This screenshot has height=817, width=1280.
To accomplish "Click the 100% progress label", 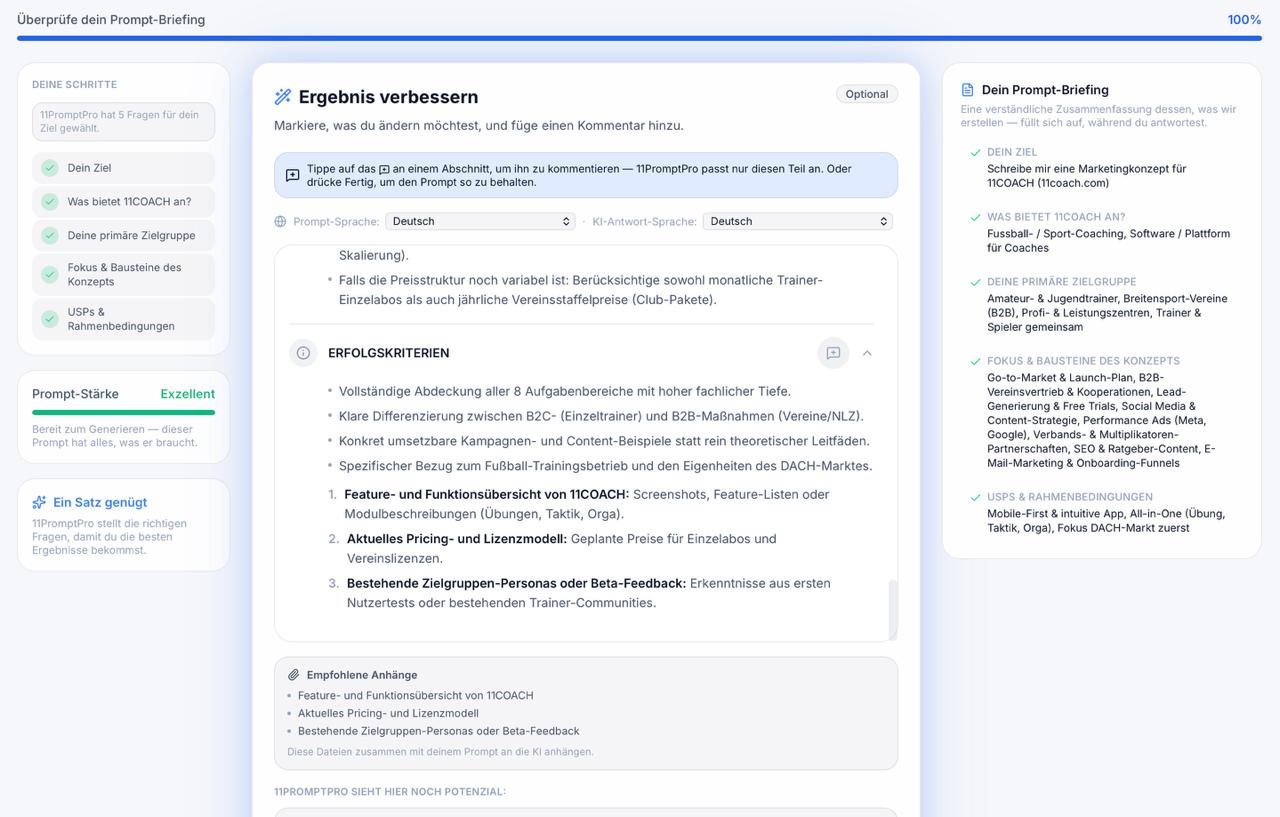I will coord(1244,20).
